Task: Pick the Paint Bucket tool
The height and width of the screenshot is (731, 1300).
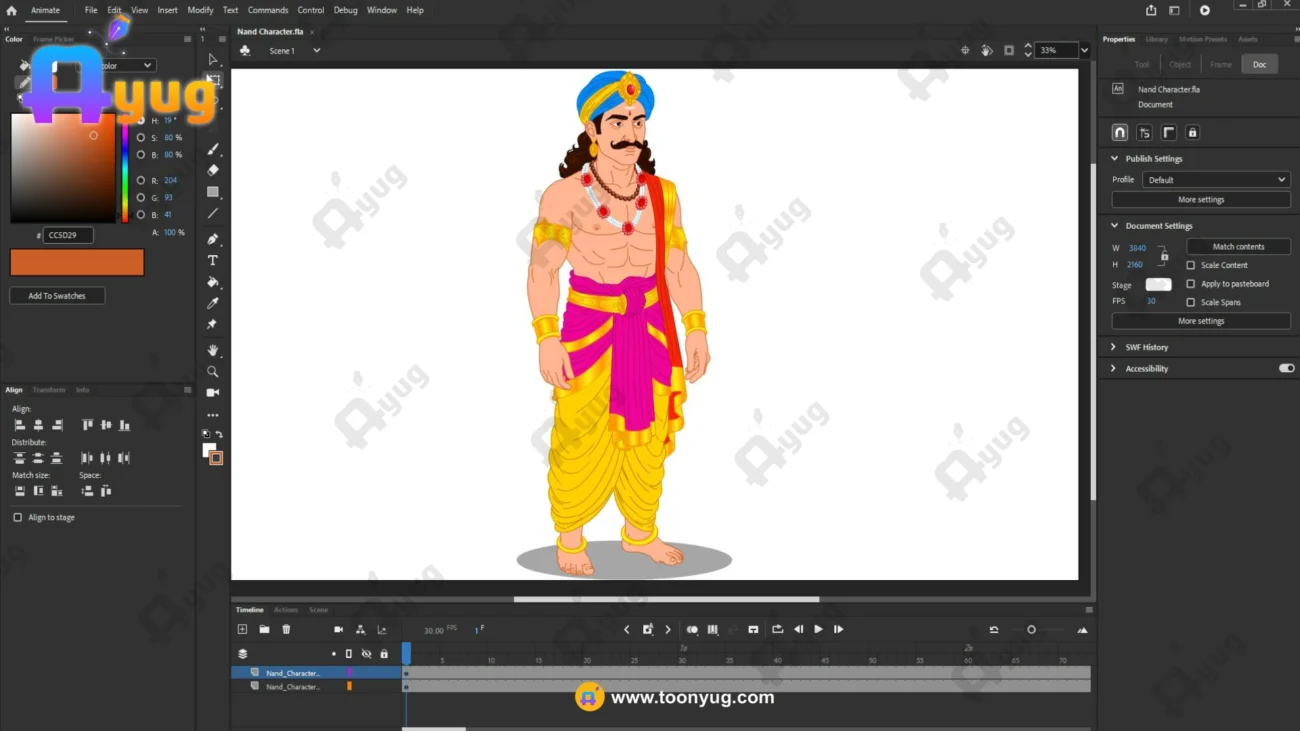Action: 213,282
